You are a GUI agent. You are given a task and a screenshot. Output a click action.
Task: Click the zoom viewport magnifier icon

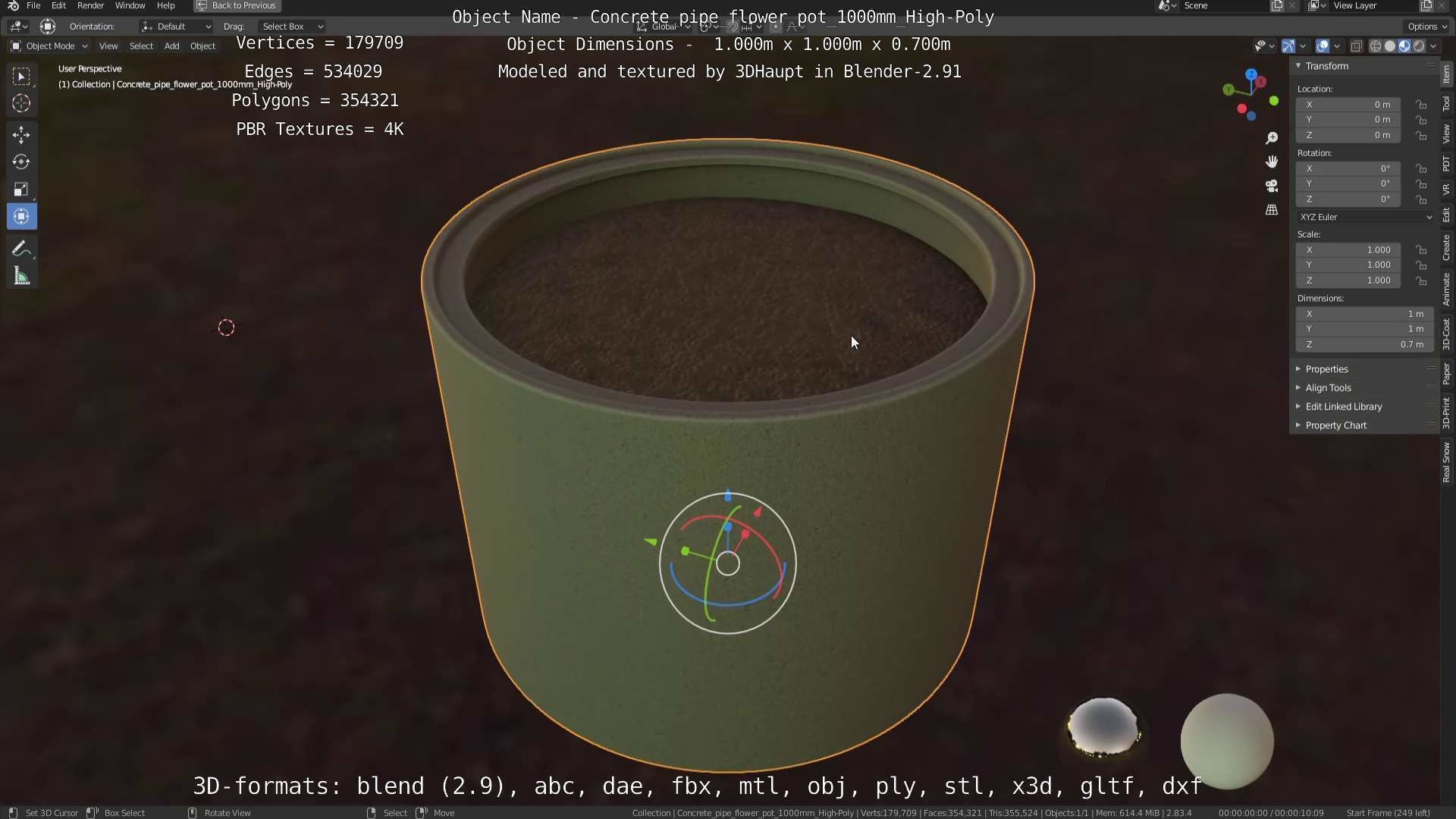coord(1272,138)
